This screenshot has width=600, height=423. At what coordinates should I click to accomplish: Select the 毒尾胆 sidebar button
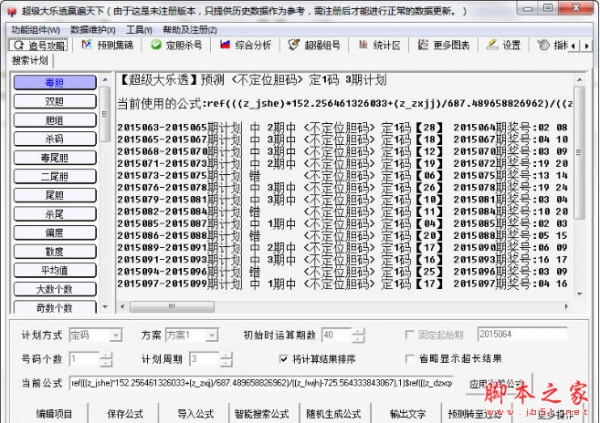click(55, 158)
